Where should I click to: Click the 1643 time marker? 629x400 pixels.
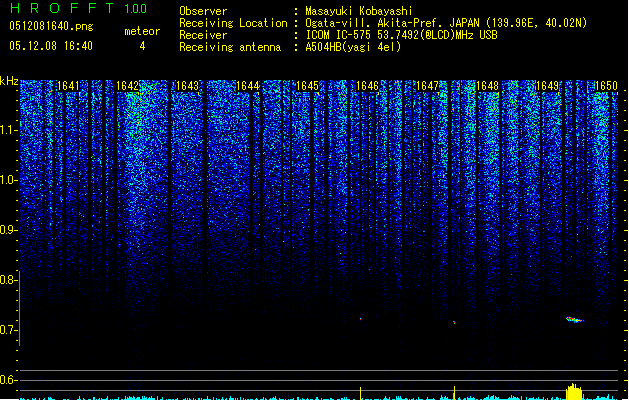pos(188,86)
